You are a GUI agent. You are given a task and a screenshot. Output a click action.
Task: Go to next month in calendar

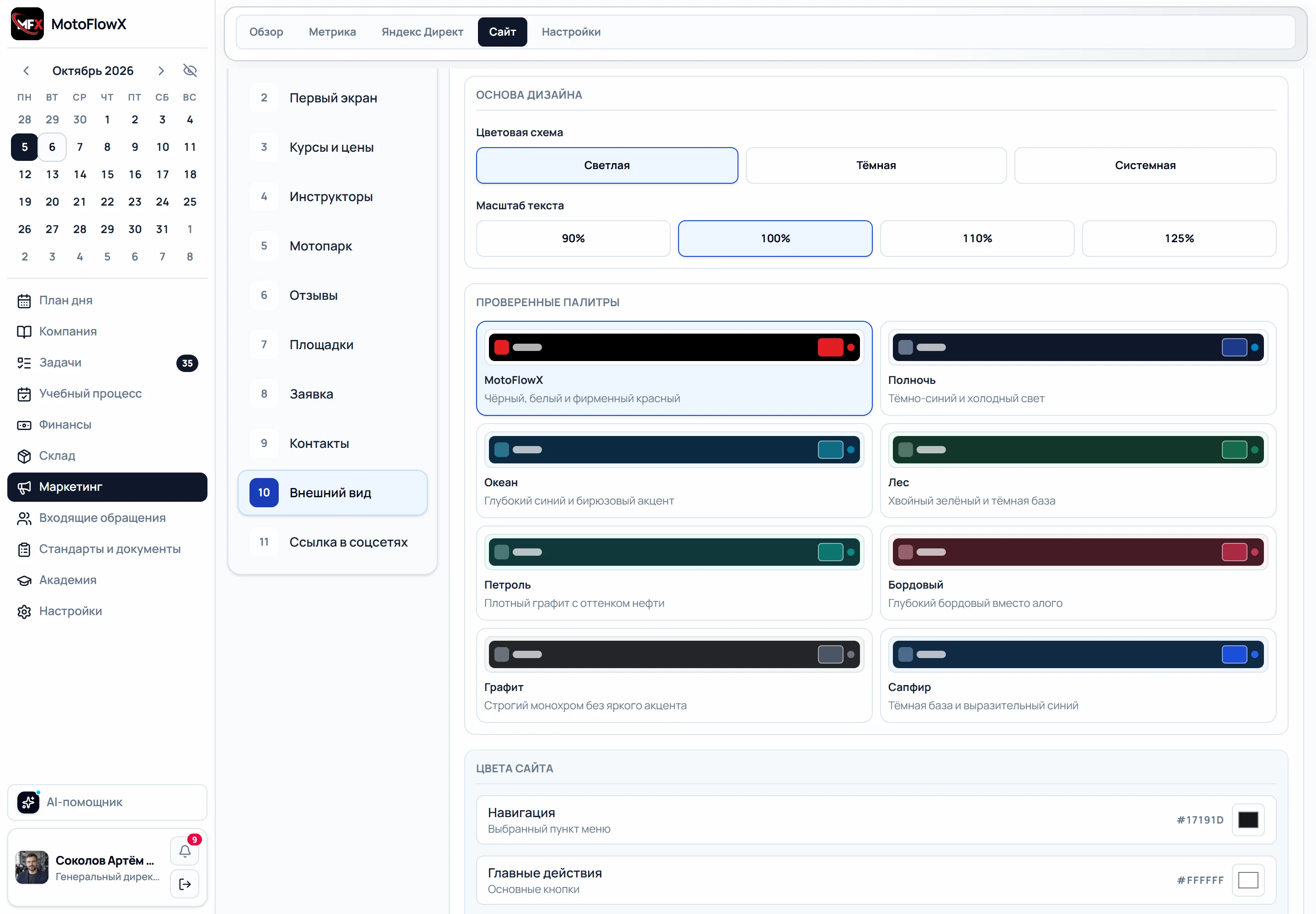[161, 70]
